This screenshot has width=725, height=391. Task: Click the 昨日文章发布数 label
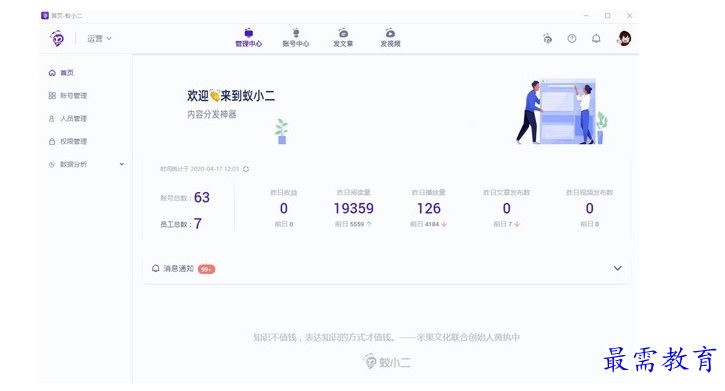[x=506, y=192]
